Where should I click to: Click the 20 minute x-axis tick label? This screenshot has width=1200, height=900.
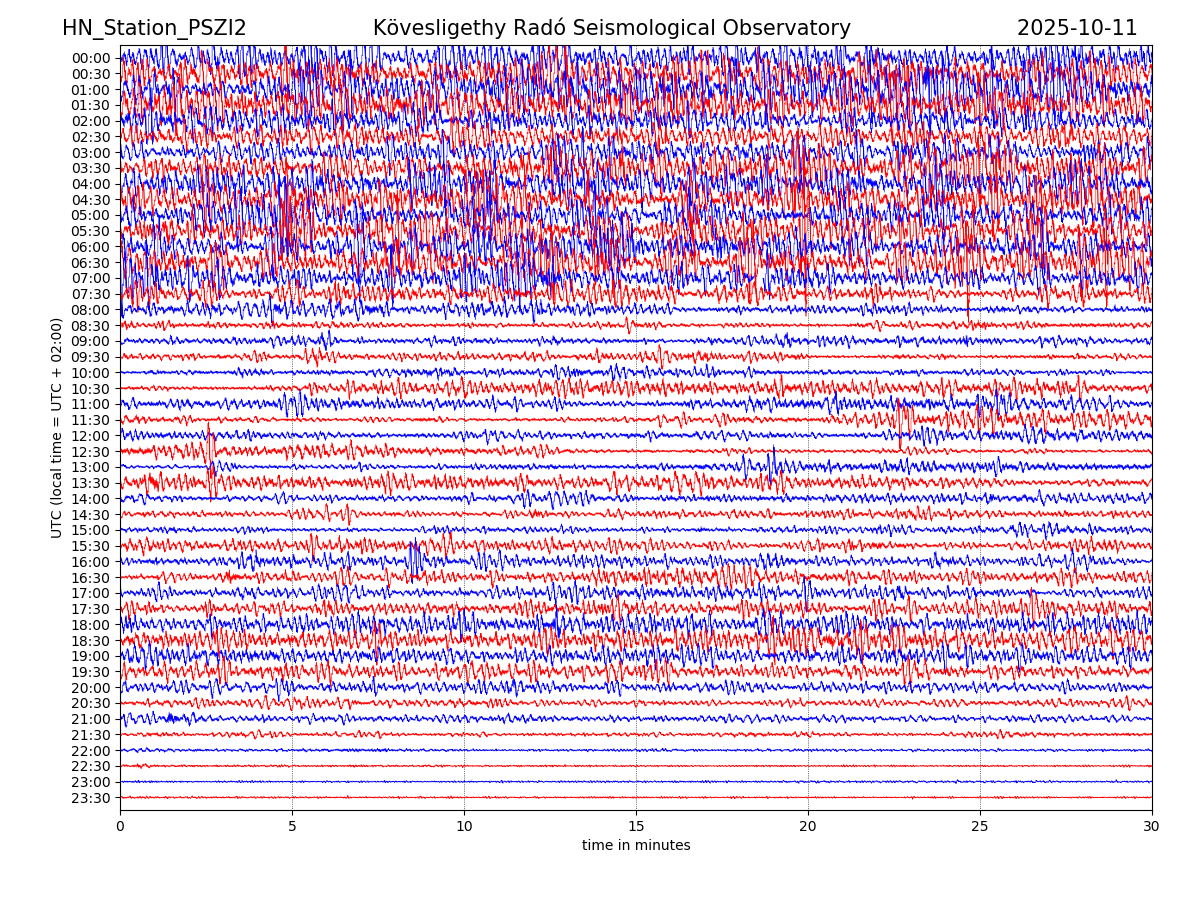pos(808,827)
